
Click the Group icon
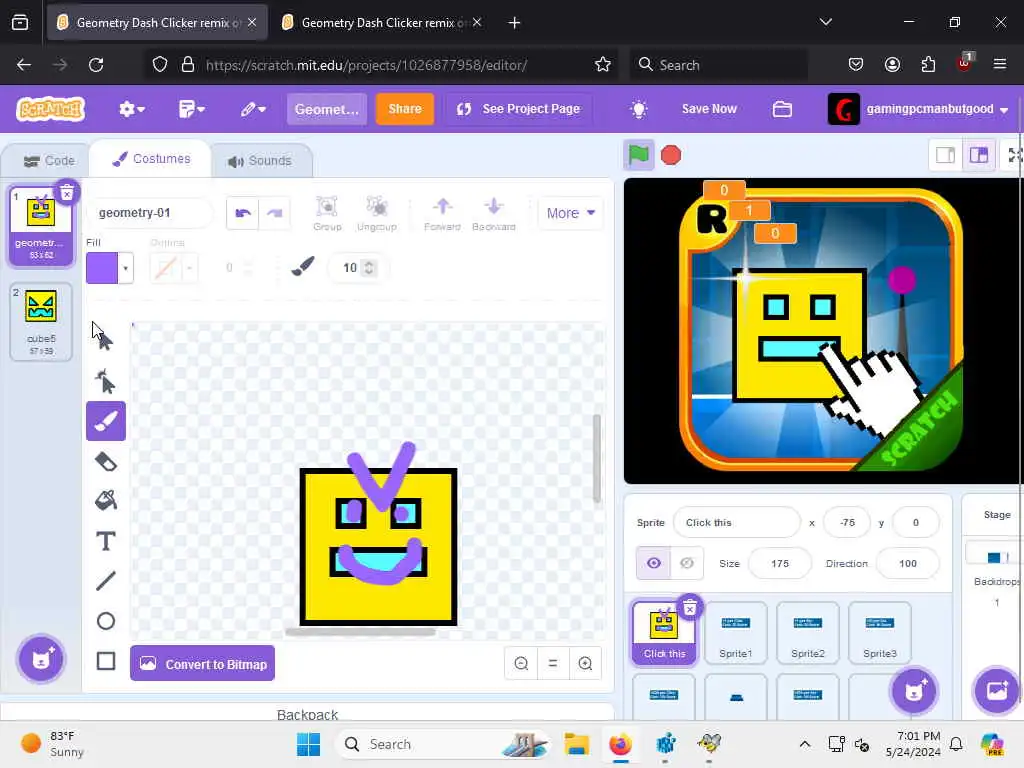(x=327, y=214)
